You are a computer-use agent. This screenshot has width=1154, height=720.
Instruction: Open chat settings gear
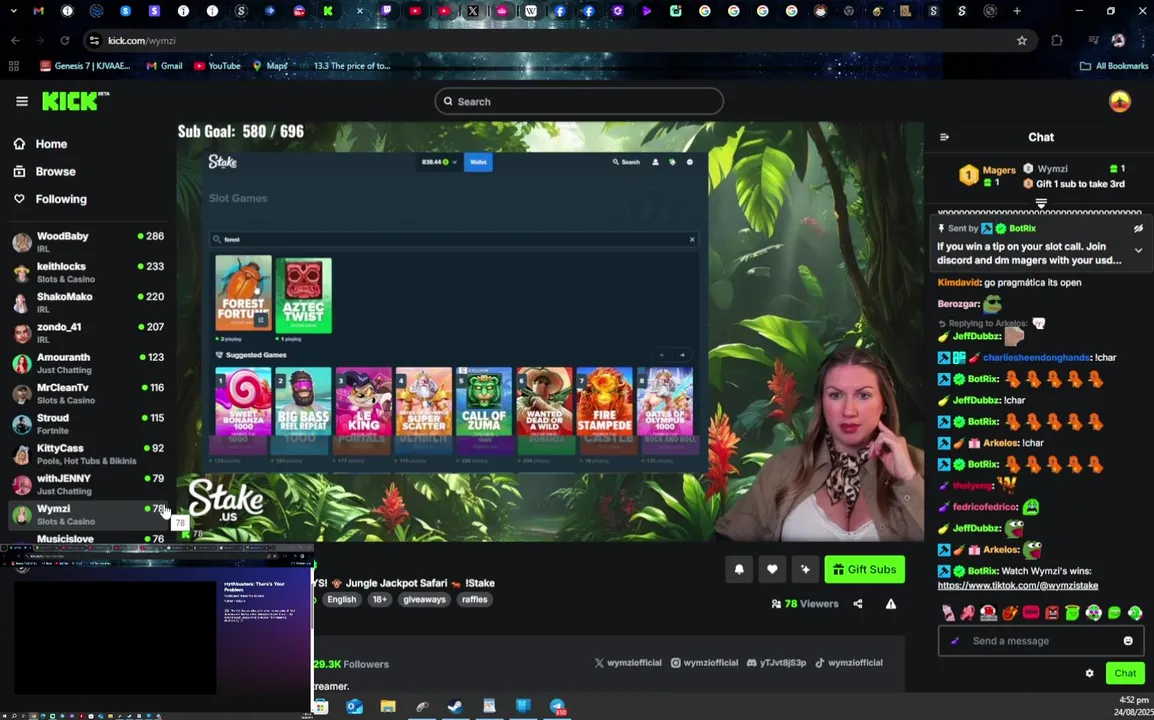click(x=1089, y=673)
